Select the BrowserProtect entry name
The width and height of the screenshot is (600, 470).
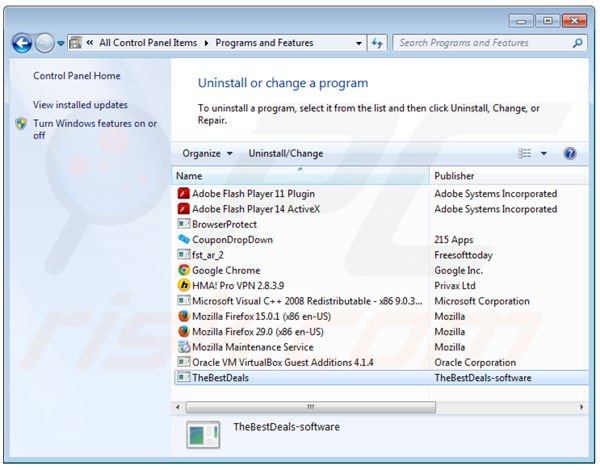[224, 224]
